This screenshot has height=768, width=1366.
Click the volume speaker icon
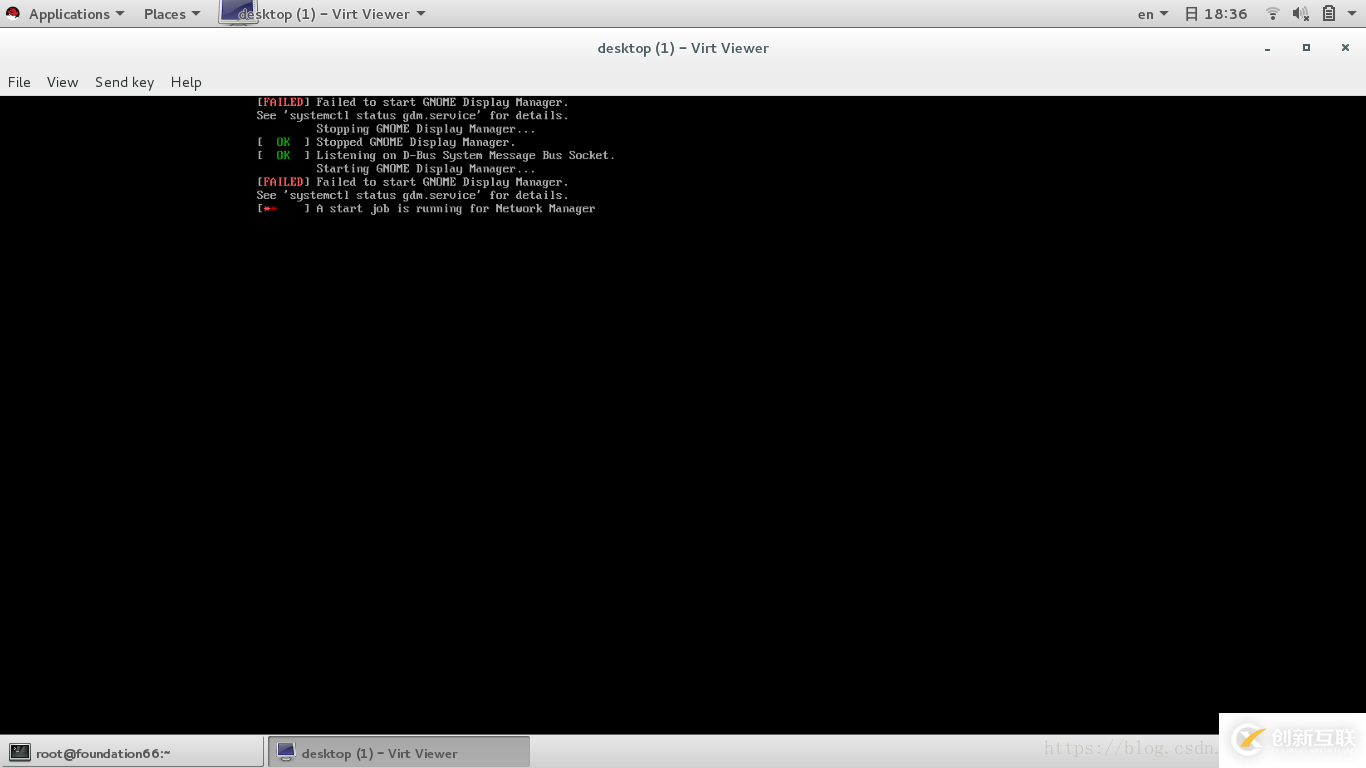point(1300,14)
